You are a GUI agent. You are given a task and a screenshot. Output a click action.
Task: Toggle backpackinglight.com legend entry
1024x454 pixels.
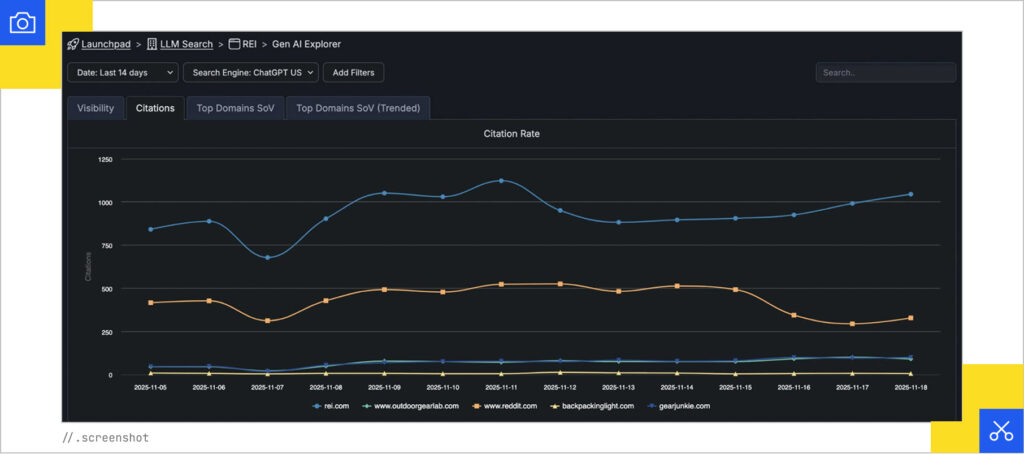pyautogui.click(x=593, y=406)
